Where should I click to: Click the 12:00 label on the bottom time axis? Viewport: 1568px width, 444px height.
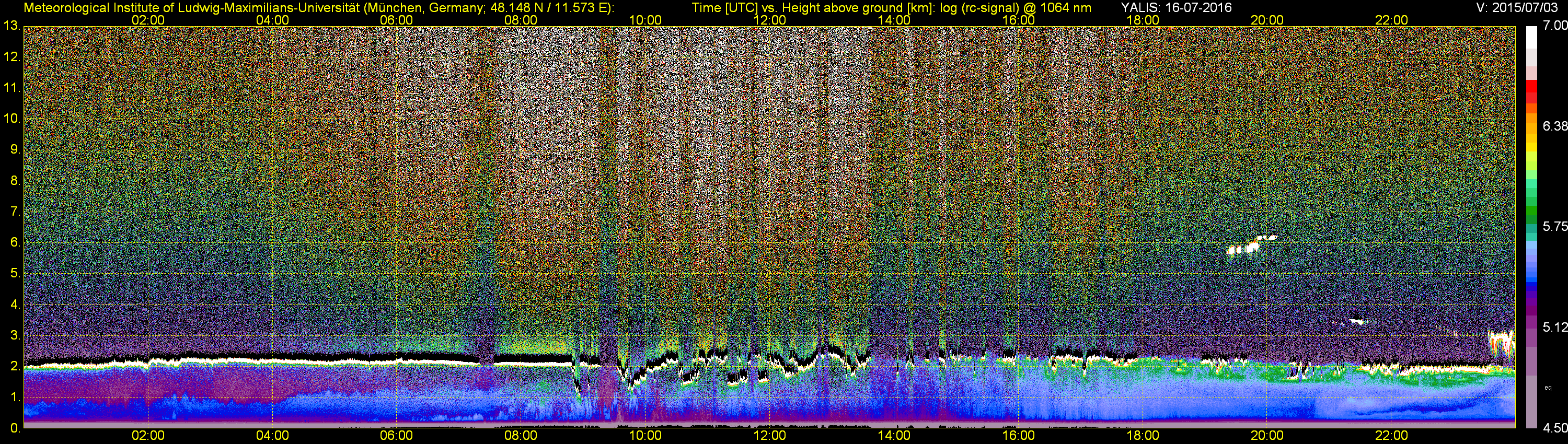(x=769, y=436)
